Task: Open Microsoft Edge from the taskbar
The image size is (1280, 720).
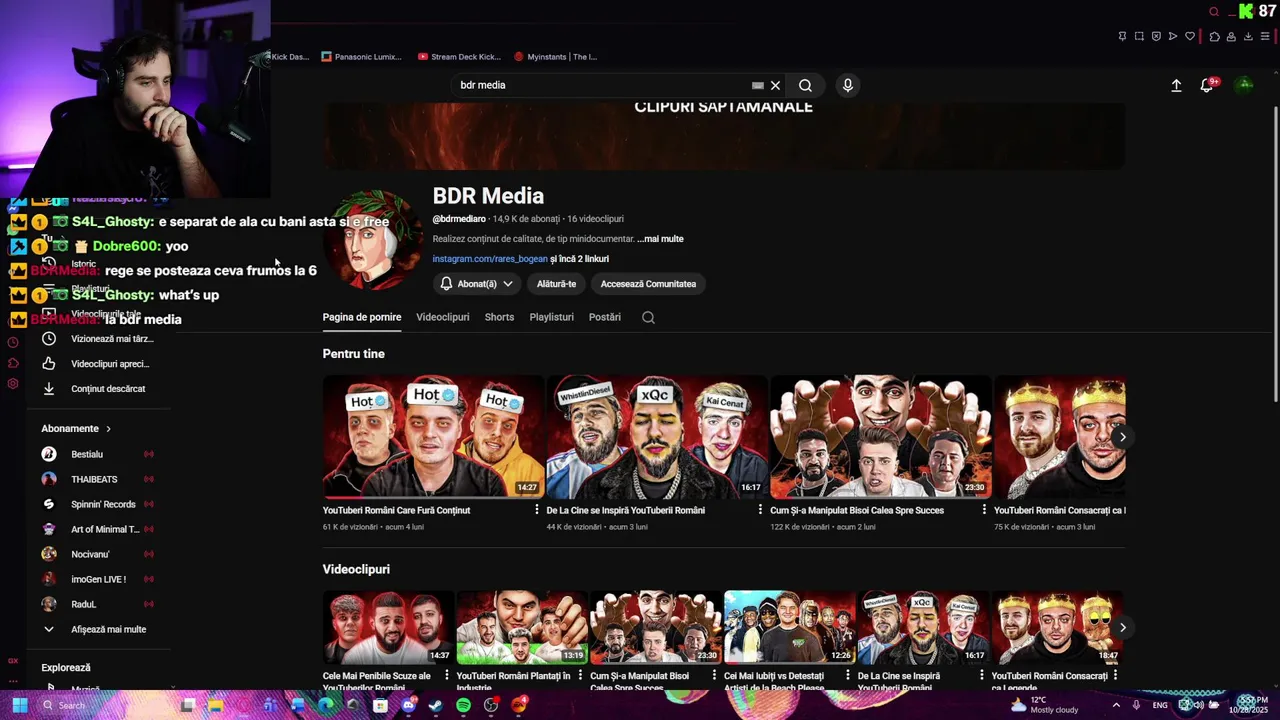Action: (325, 705)
